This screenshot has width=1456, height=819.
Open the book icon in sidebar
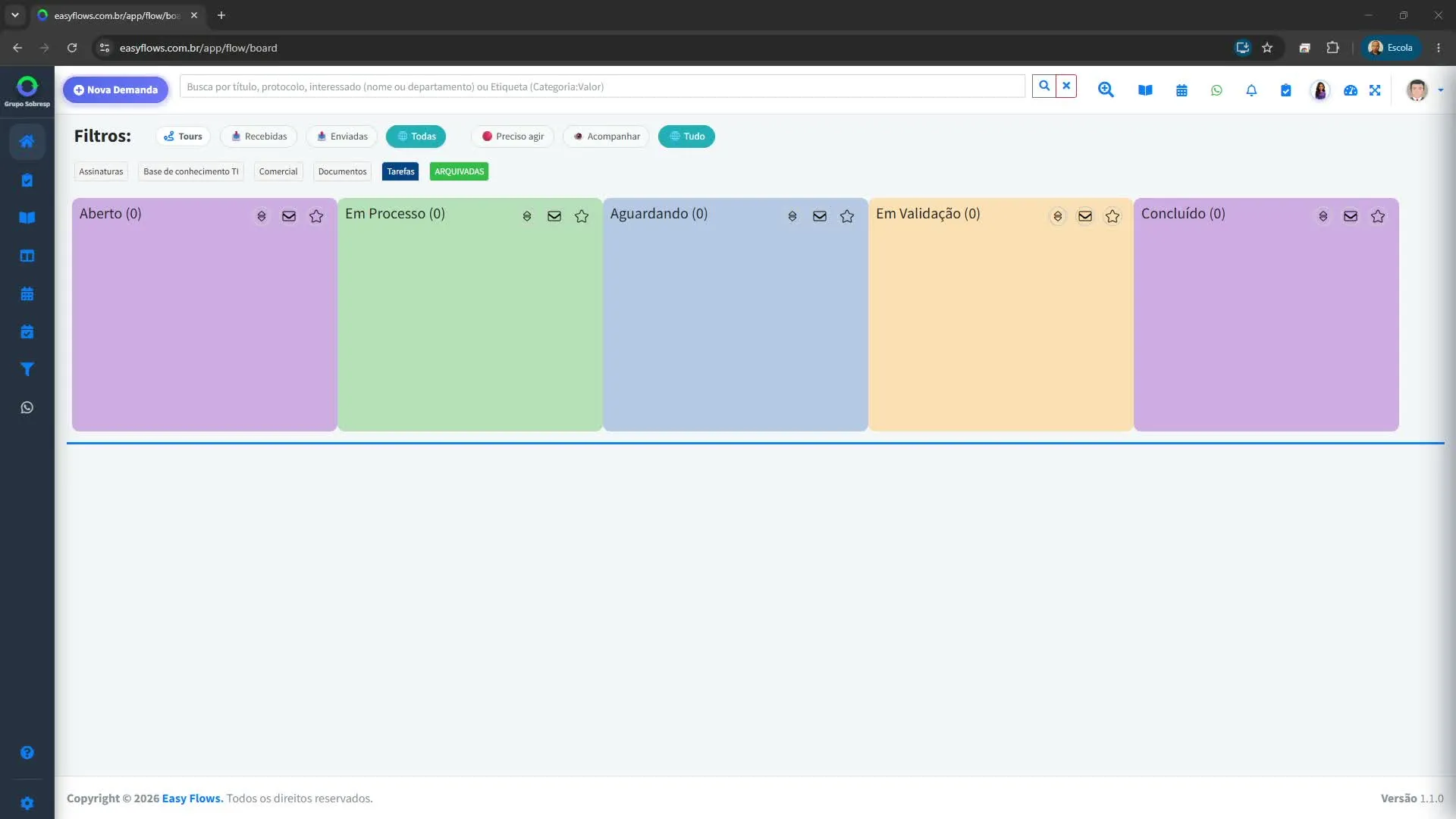click(27, 218)
